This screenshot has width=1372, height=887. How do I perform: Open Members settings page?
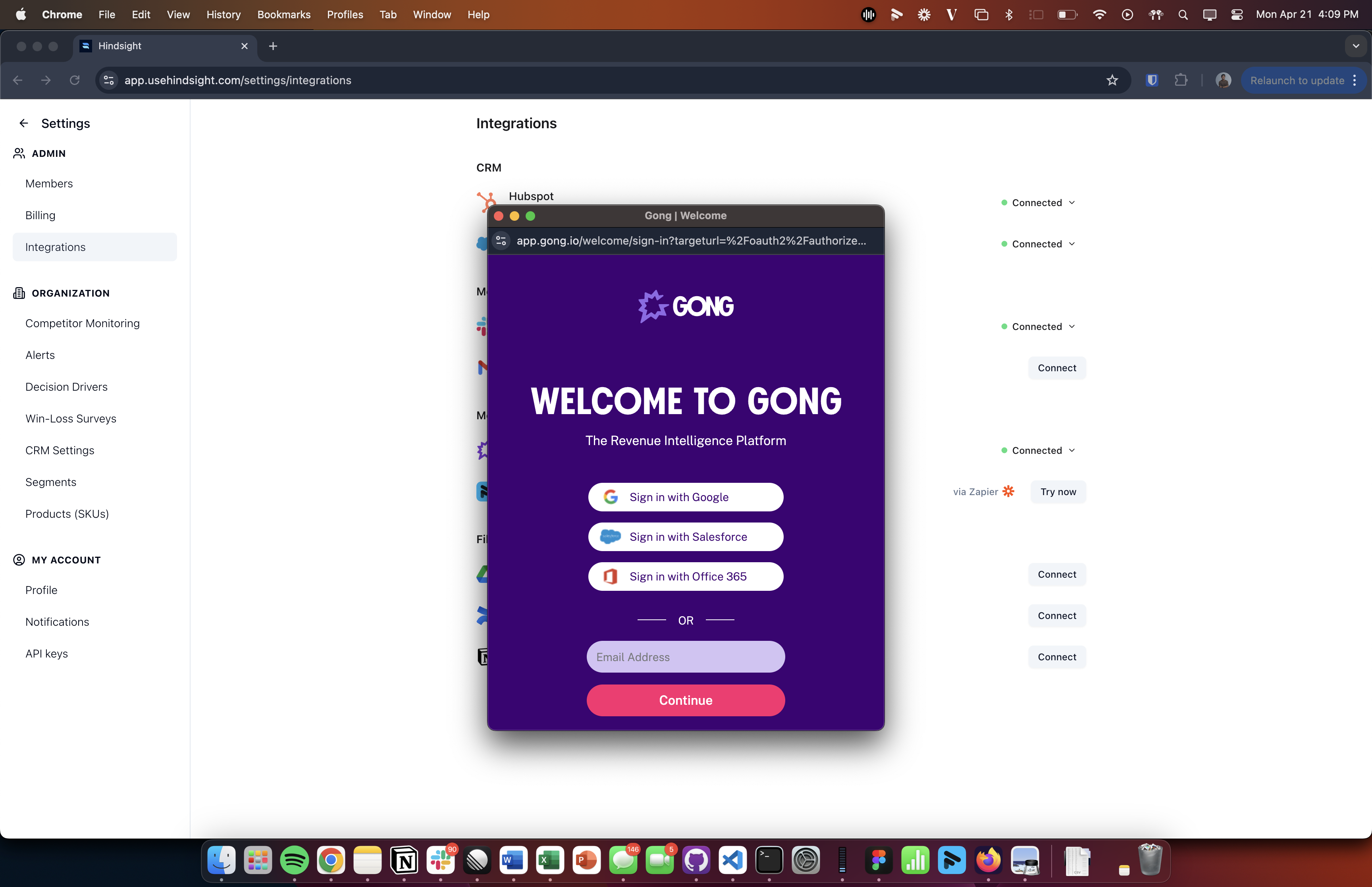(x=49, y=184)
